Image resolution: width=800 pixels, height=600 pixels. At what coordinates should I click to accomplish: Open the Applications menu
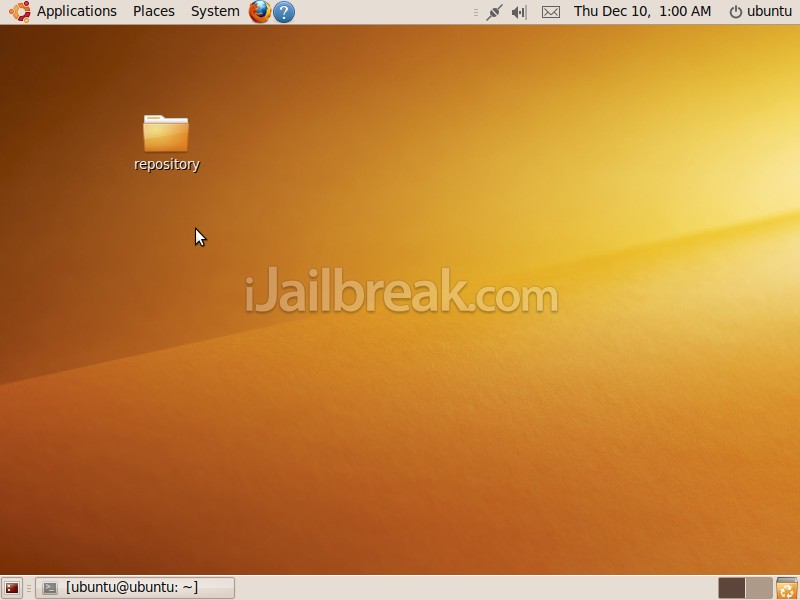(x=77, y=11)
